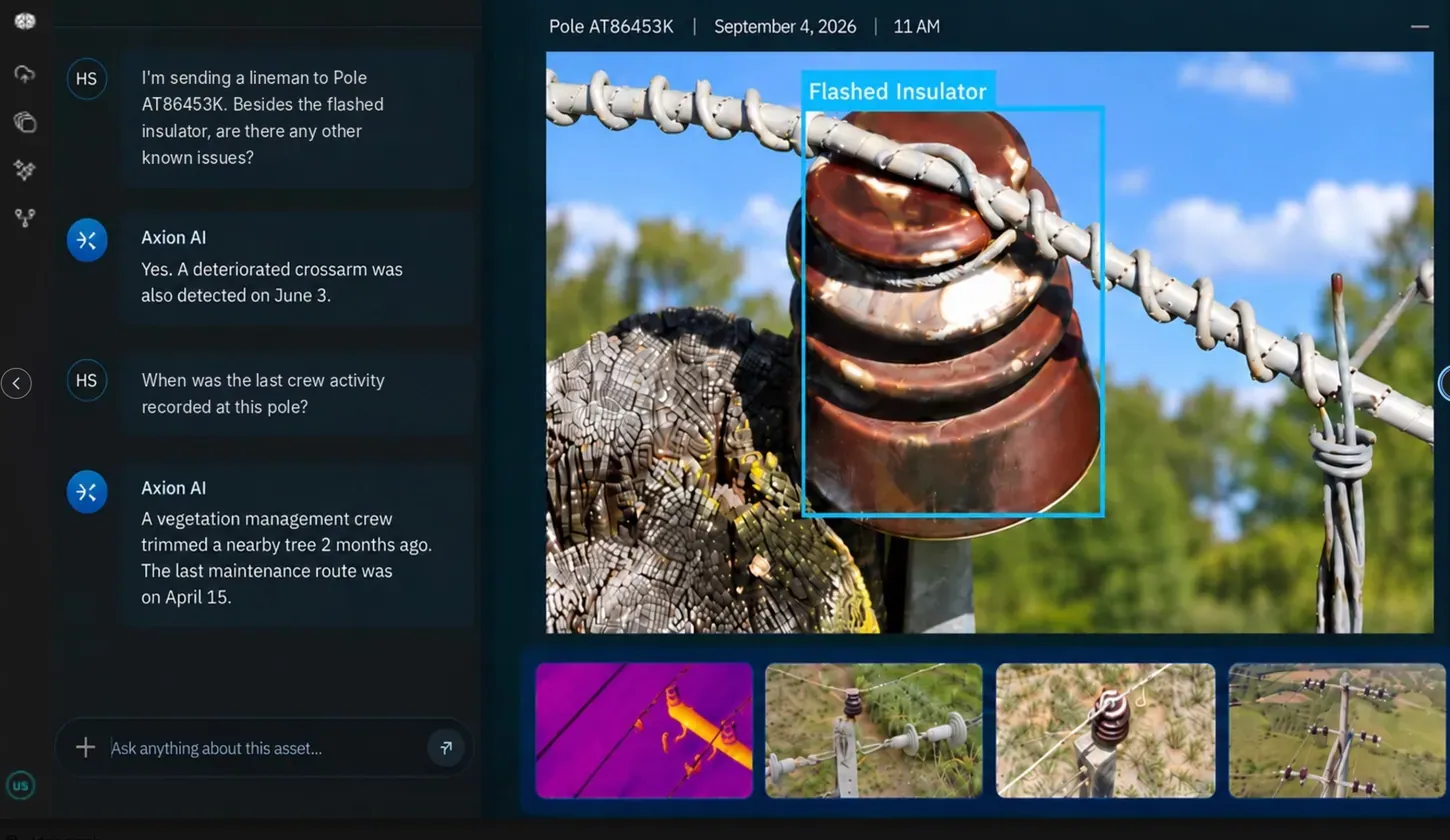Click the branching network icon in sidebar
1450x840 pixels.
tap(25, 217)
